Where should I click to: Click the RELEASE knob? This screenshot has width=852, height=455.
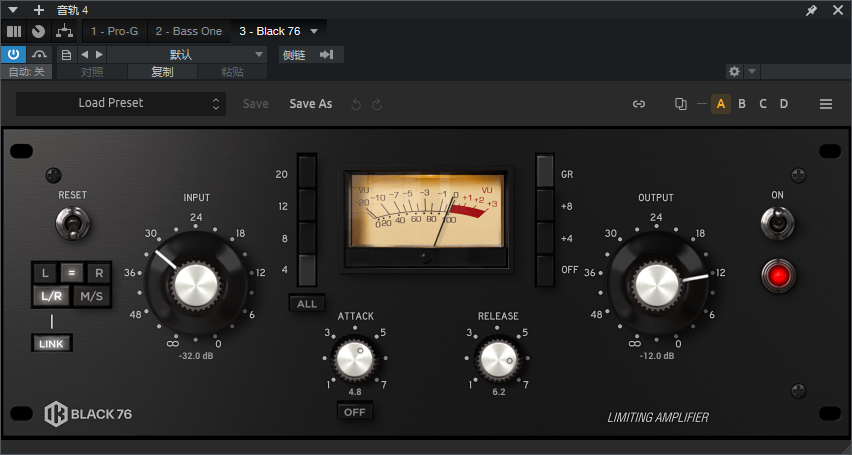(498, 359)
